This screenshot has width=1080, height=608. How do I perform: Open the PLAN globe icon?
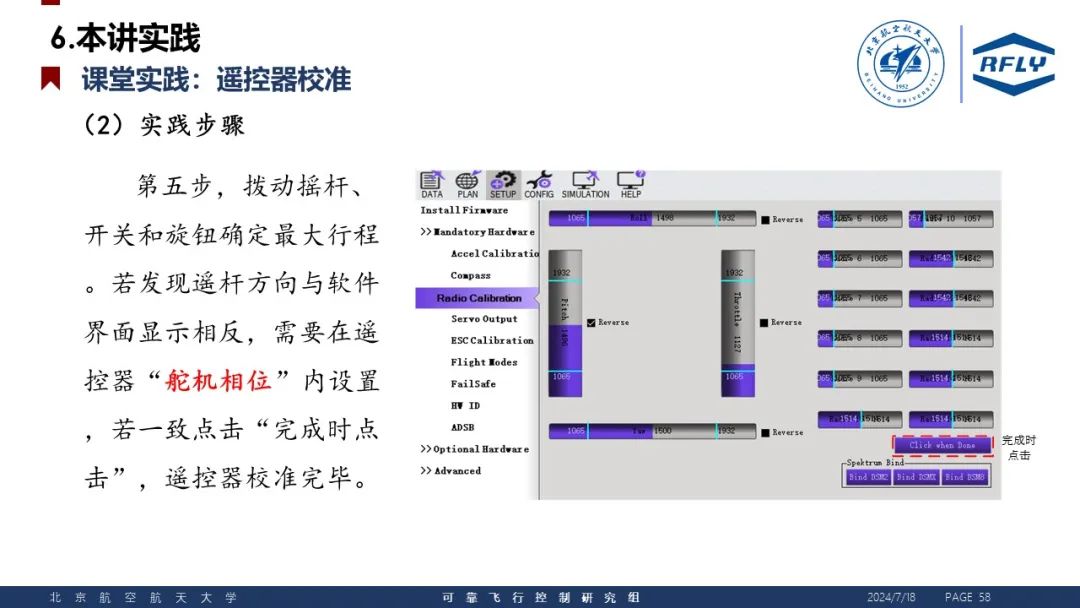click(467, 184)
